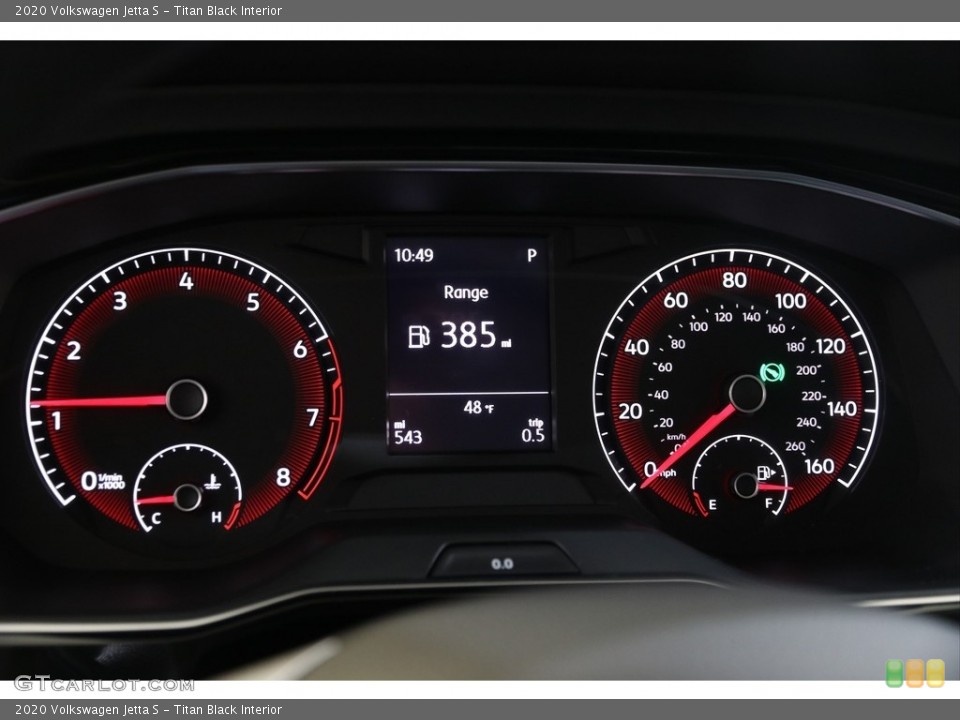960x720 pixels.
Task: Click the Range label on the center display
Action: pyautogui.click(x=466, y=293)
